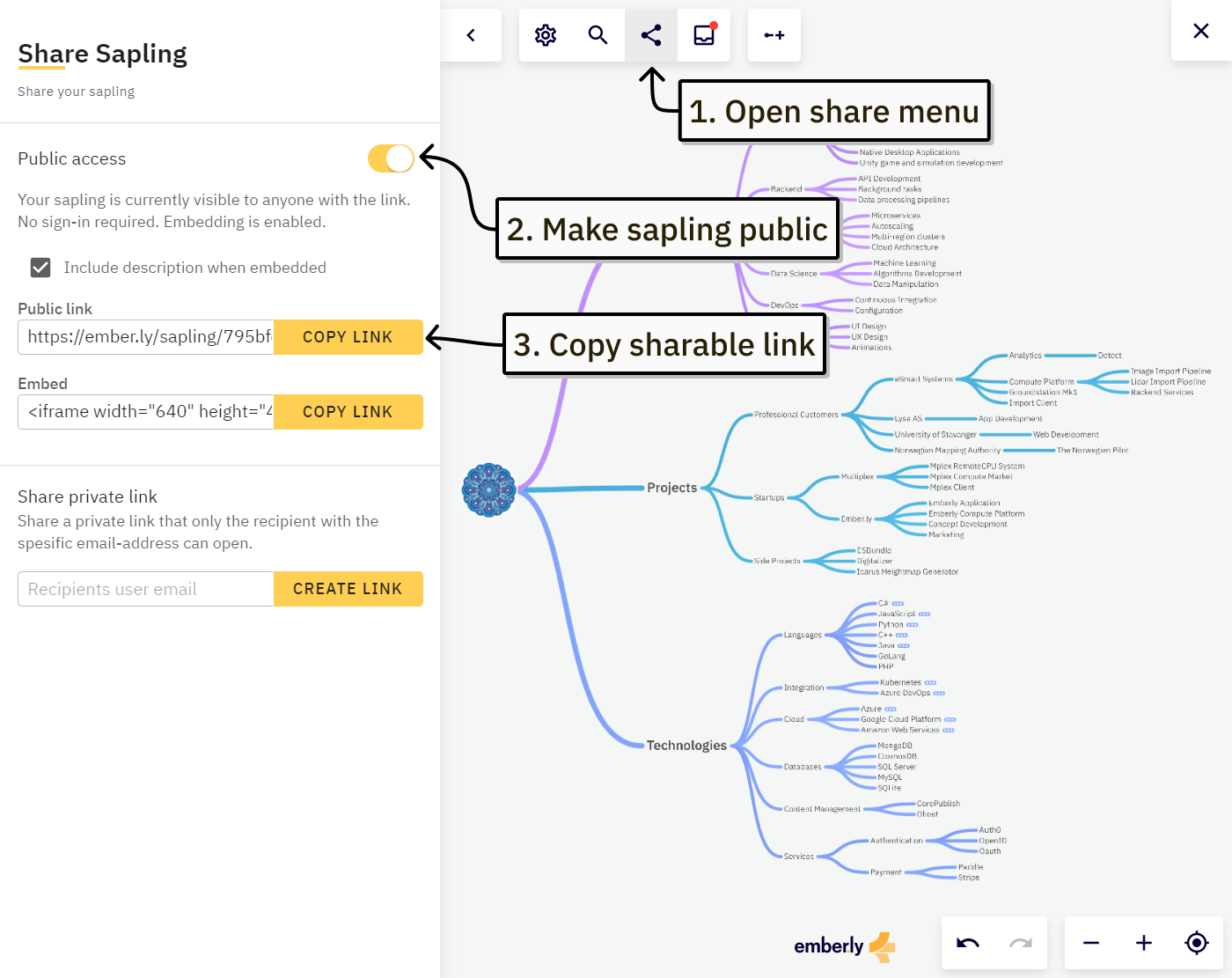Toggle the Public access switch off
The width and height of the screenshot is (1232, 978).
click(391, 158)
